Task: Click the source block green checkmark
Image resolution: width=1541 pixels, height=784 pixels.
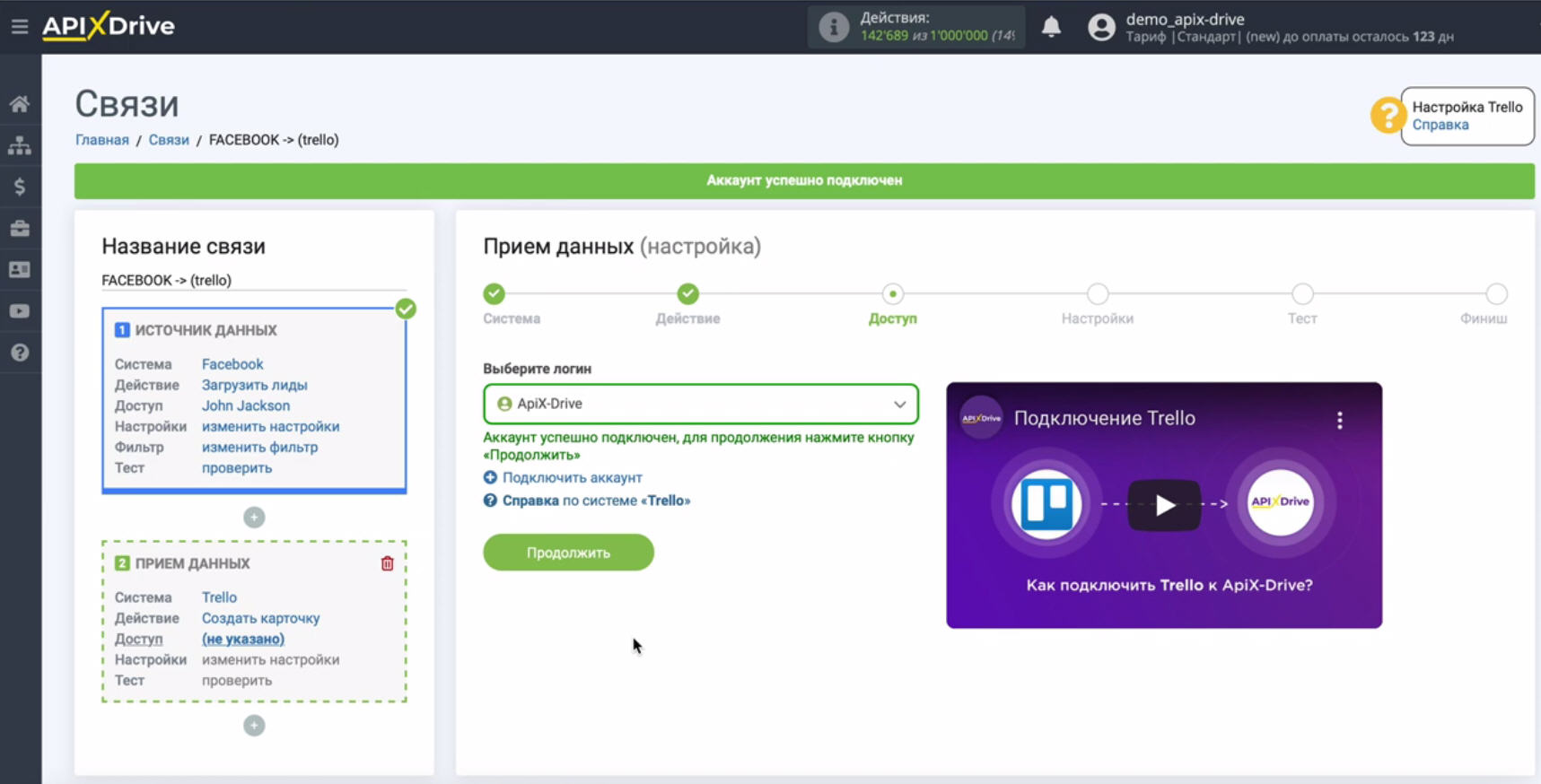Action: tap(406, 309)
